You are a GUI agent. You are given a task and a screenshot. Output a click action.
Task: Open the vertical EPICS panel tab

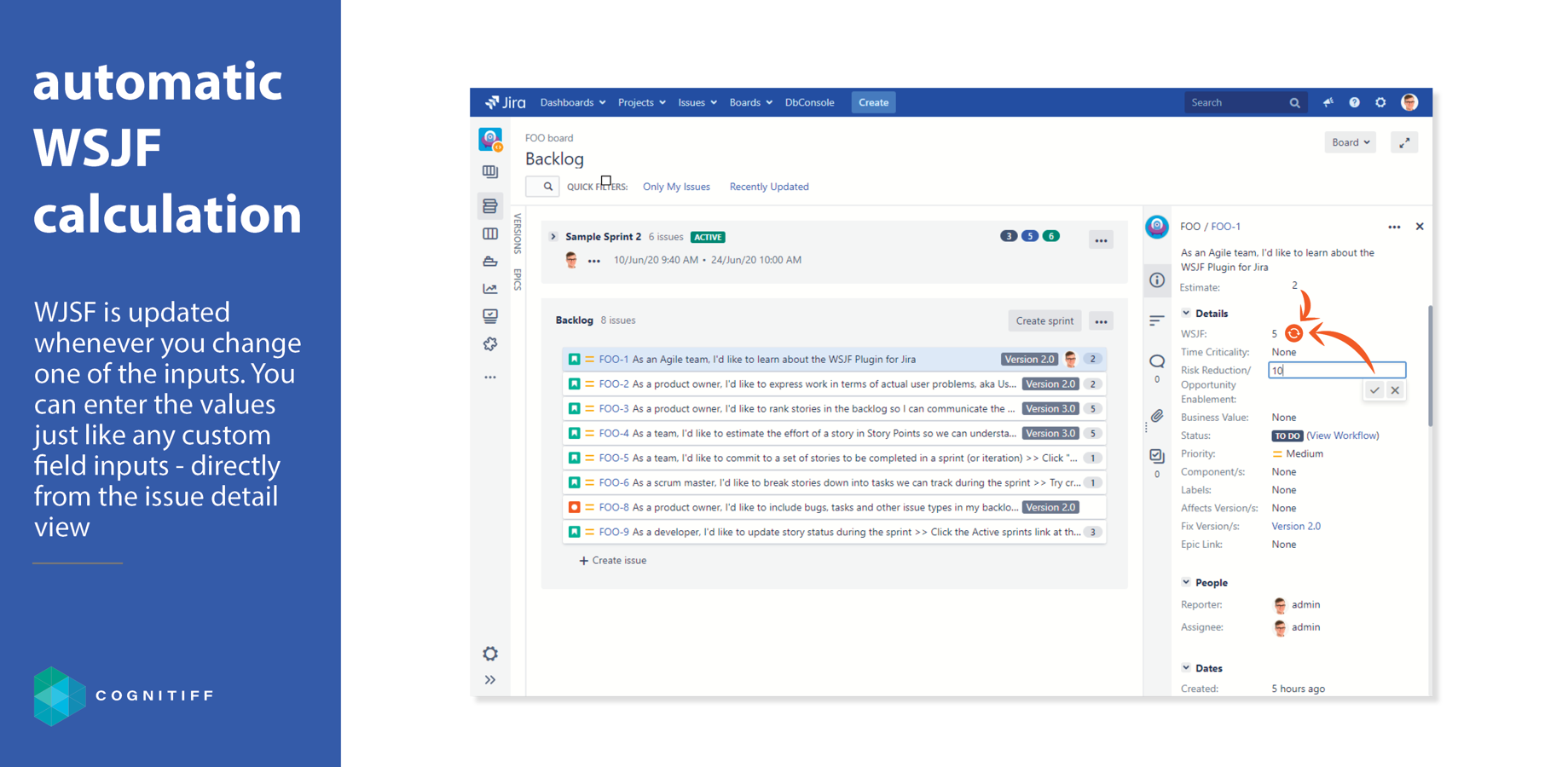[518, 279]
